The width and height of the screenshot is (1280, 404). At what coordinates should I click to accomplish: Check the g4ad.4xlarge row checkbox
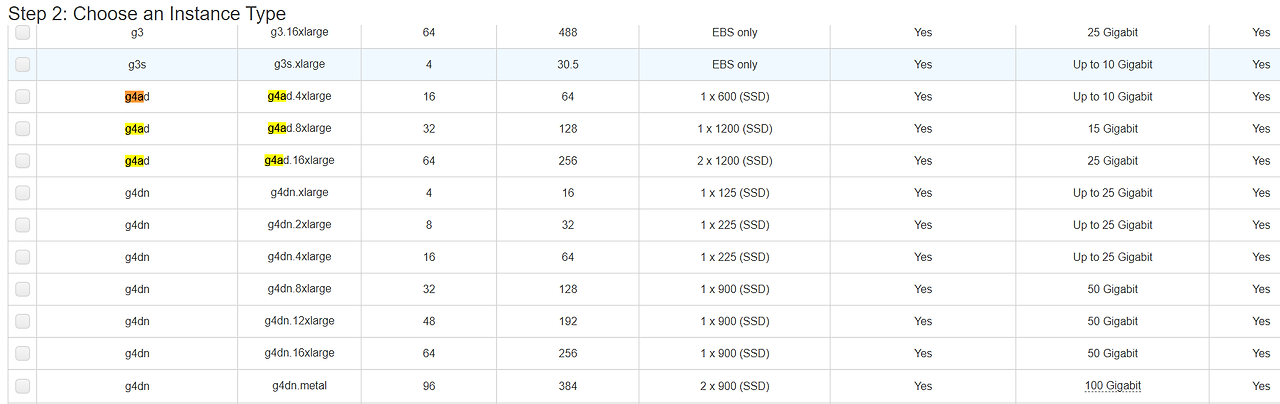point(22,96)
